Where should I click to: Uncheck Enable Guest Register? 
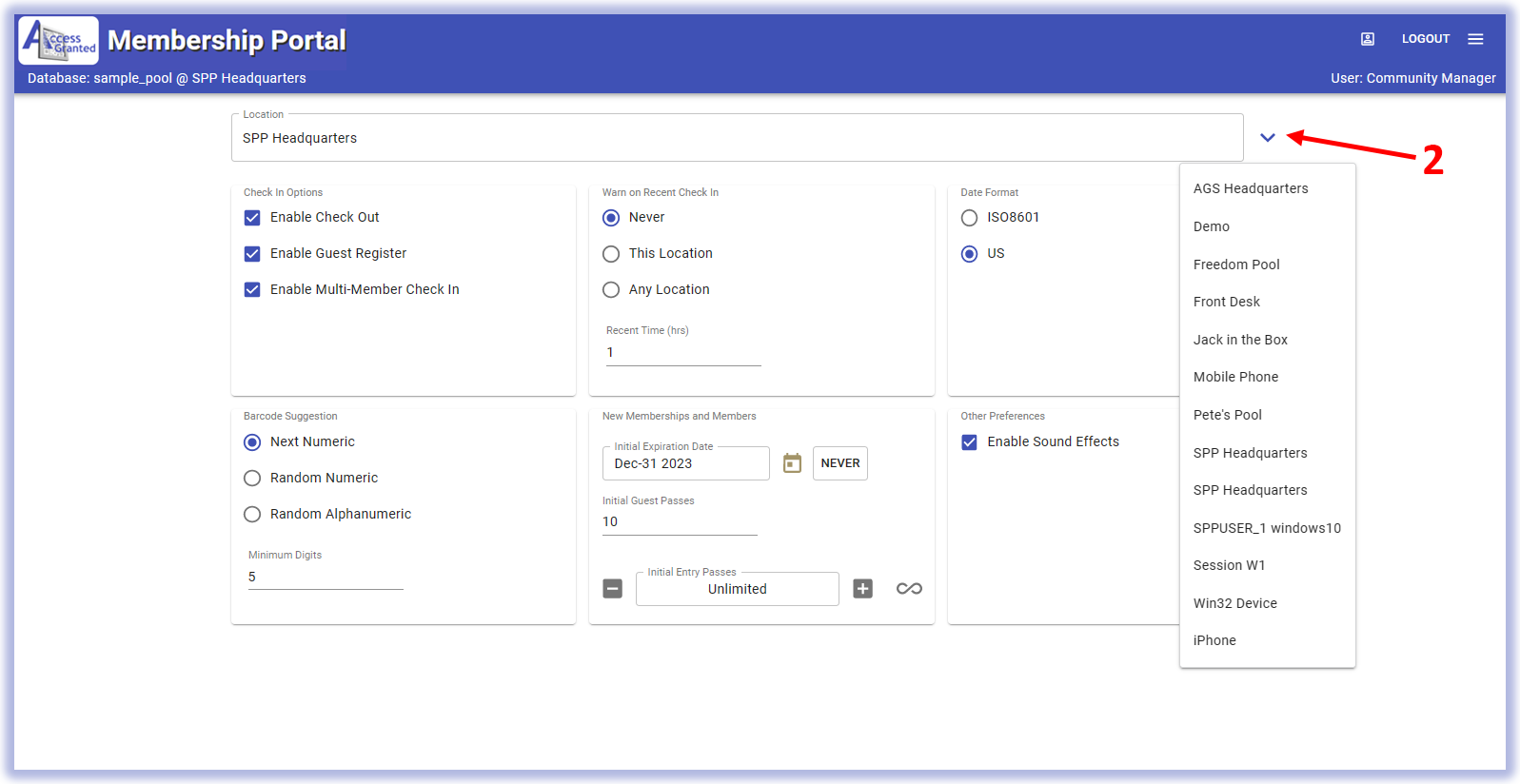[252, 254]
